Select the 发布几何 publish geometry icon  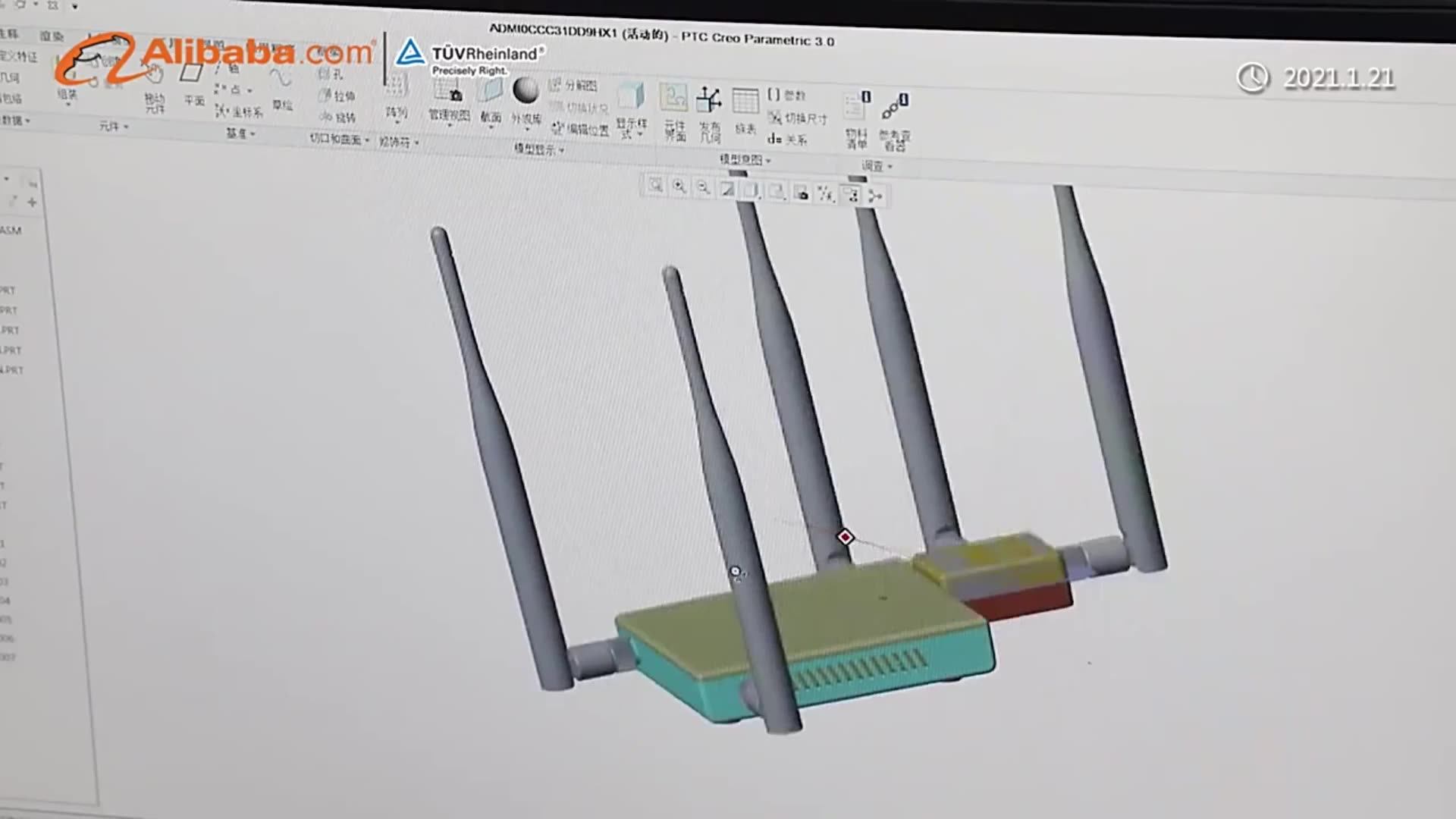pos(710,106)
